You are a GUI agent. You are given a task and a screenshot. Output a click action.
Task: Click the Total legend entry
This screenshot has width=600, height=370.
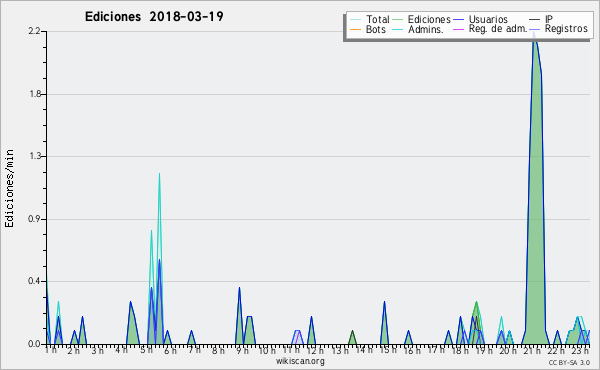click(370, 19)
